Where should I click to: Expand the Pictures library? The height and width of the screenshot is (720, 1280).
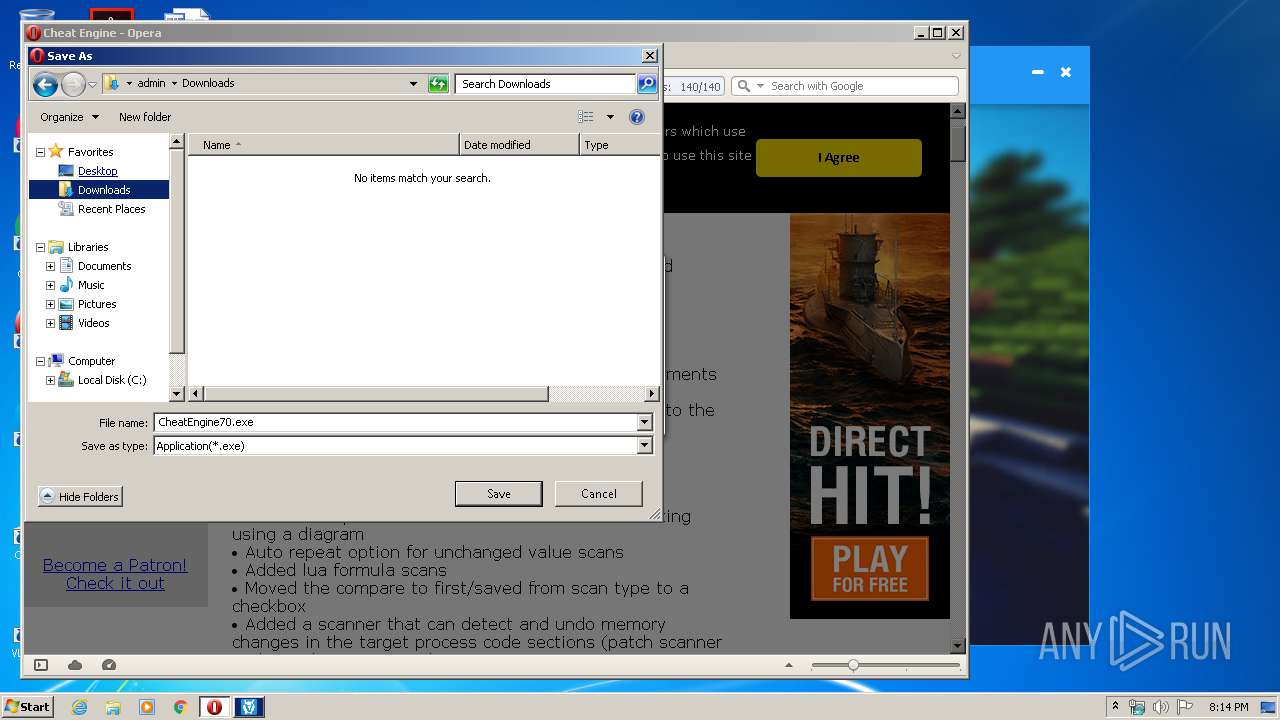coord(50,304)
